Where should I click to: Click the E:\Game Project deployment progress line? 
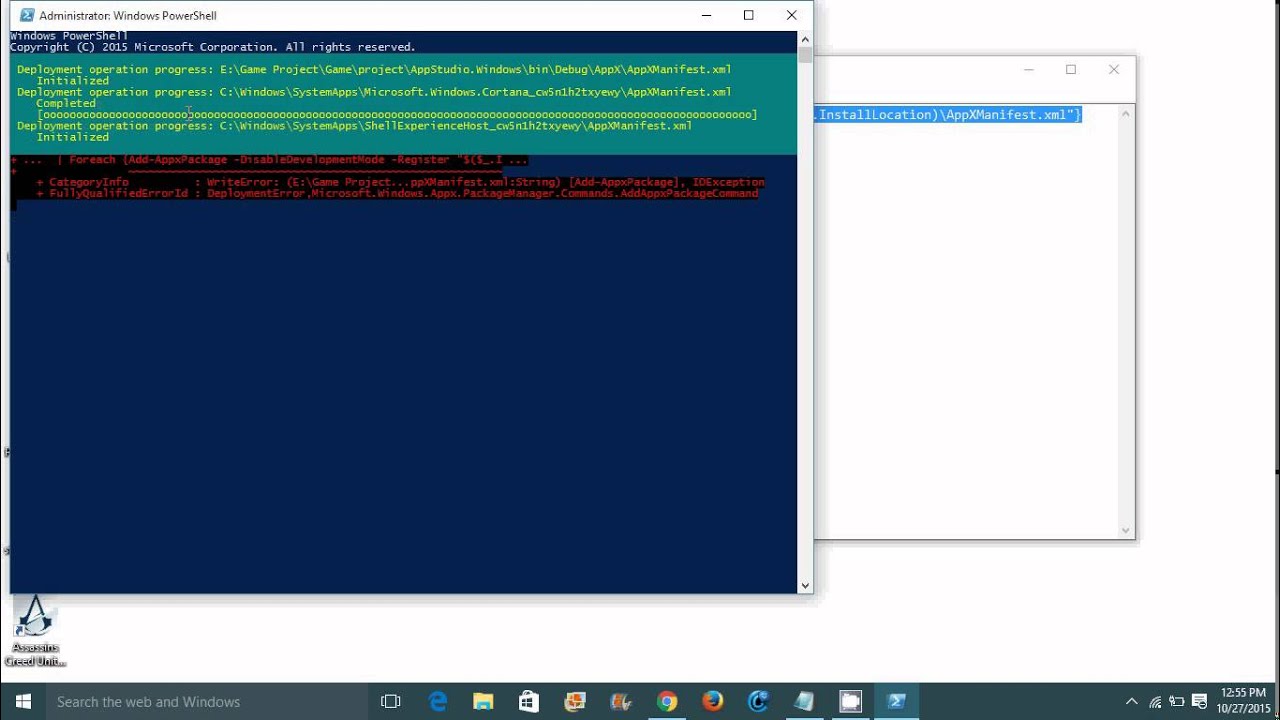pyautogui.click(x=374, y=70)
